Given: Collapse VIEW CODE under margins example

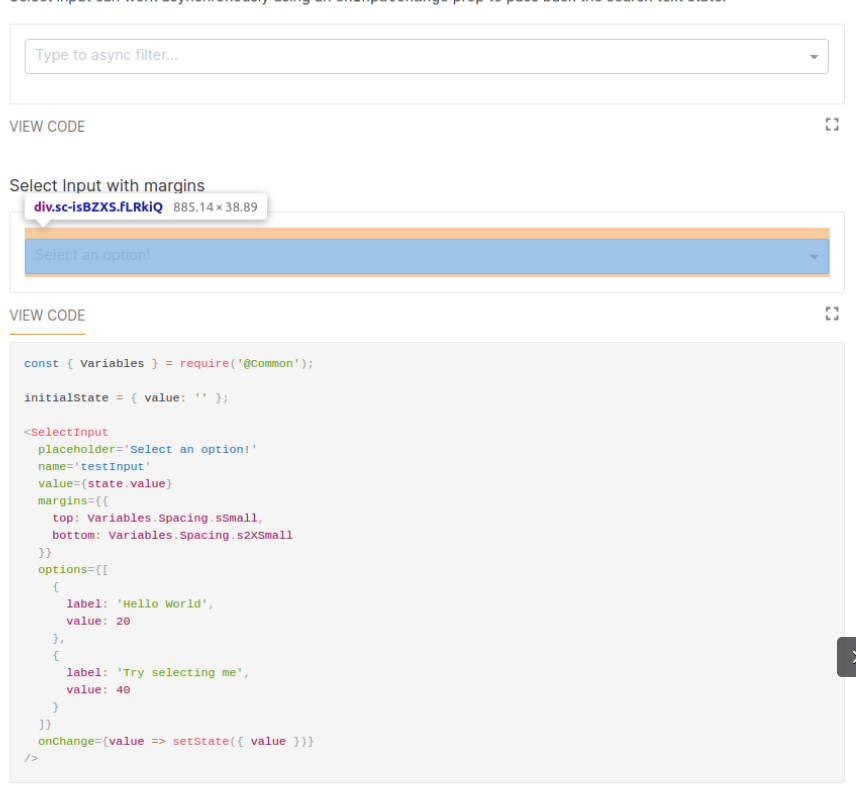Looking at the screenshot, I should tap(47, 316).
